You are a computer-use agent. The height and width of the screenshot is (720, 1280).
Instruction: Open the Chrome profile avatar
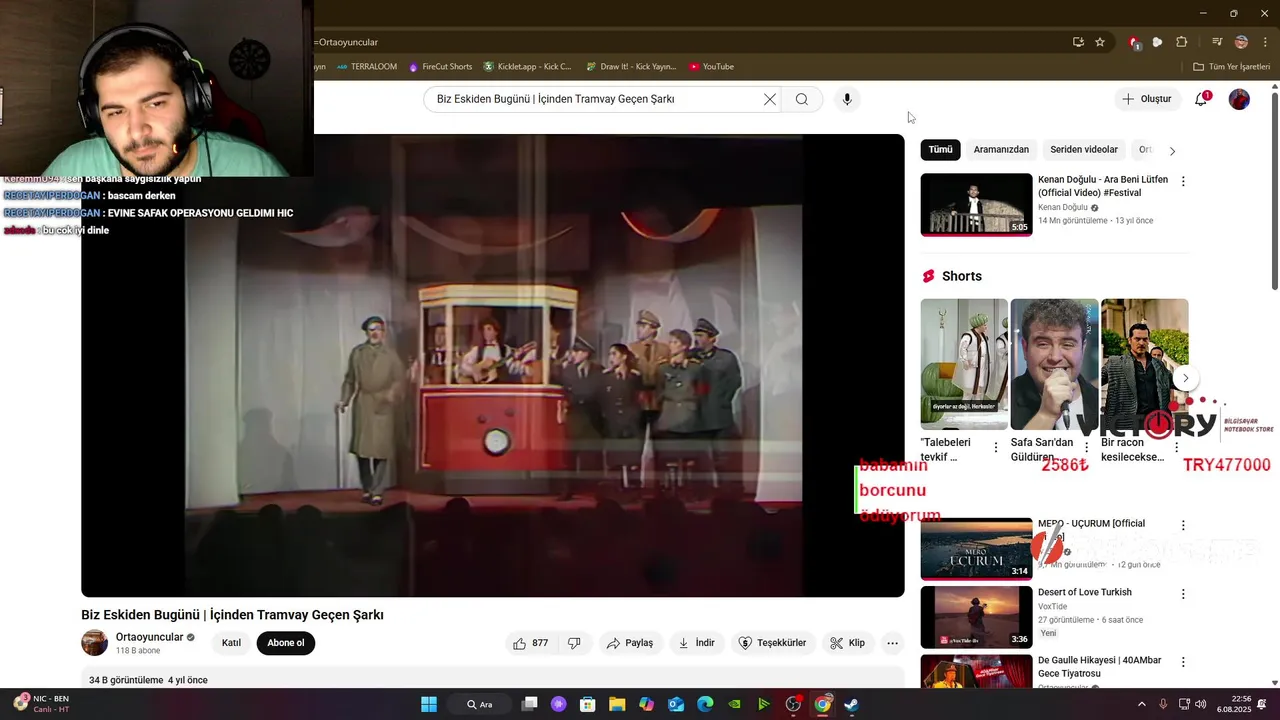pos(1241,42)
